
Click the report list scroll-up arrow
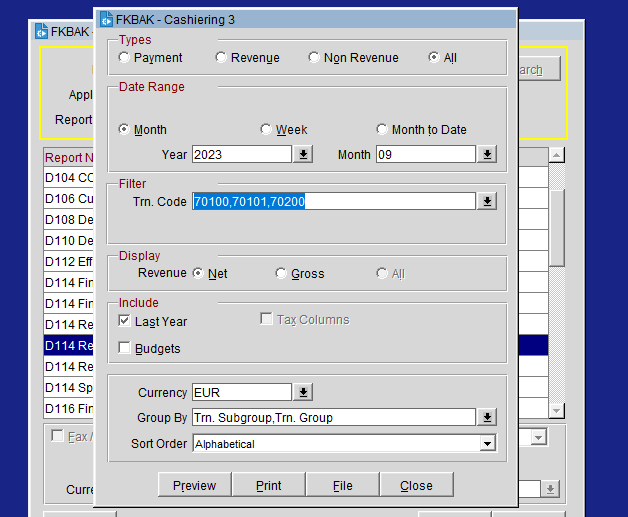pos(557,156)
